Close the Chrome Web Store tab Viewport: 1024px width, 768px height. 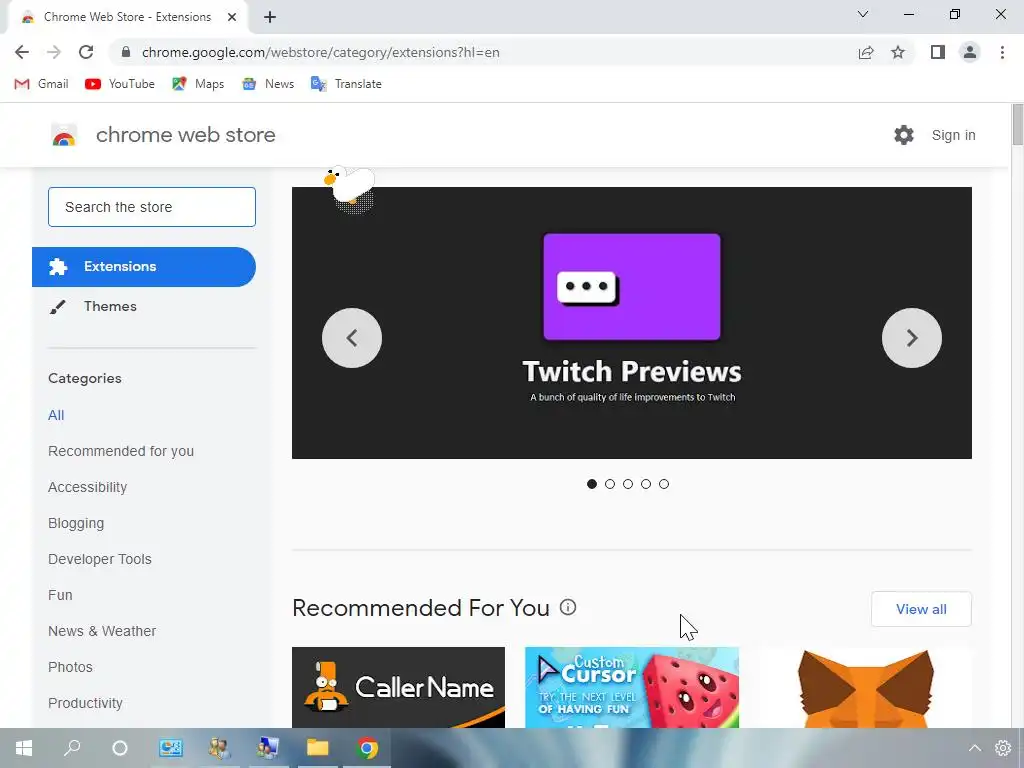coord(232,17)
